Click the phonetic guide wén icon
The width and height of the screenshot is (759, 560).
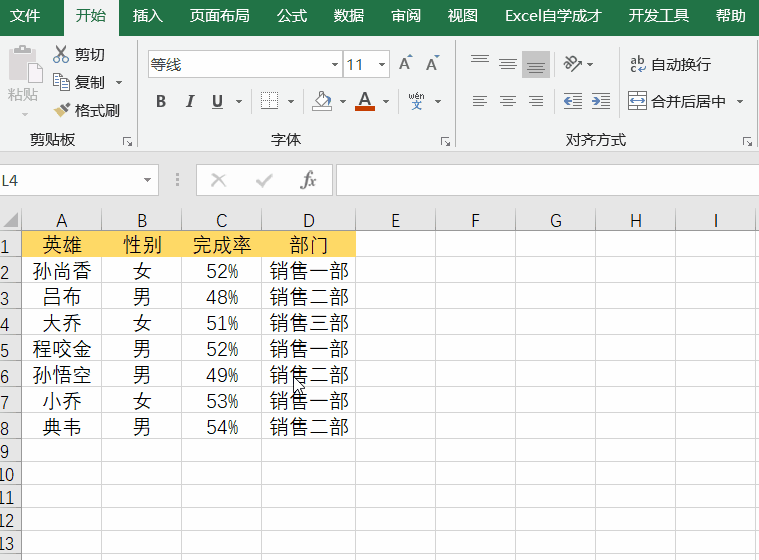pos(416,101)
